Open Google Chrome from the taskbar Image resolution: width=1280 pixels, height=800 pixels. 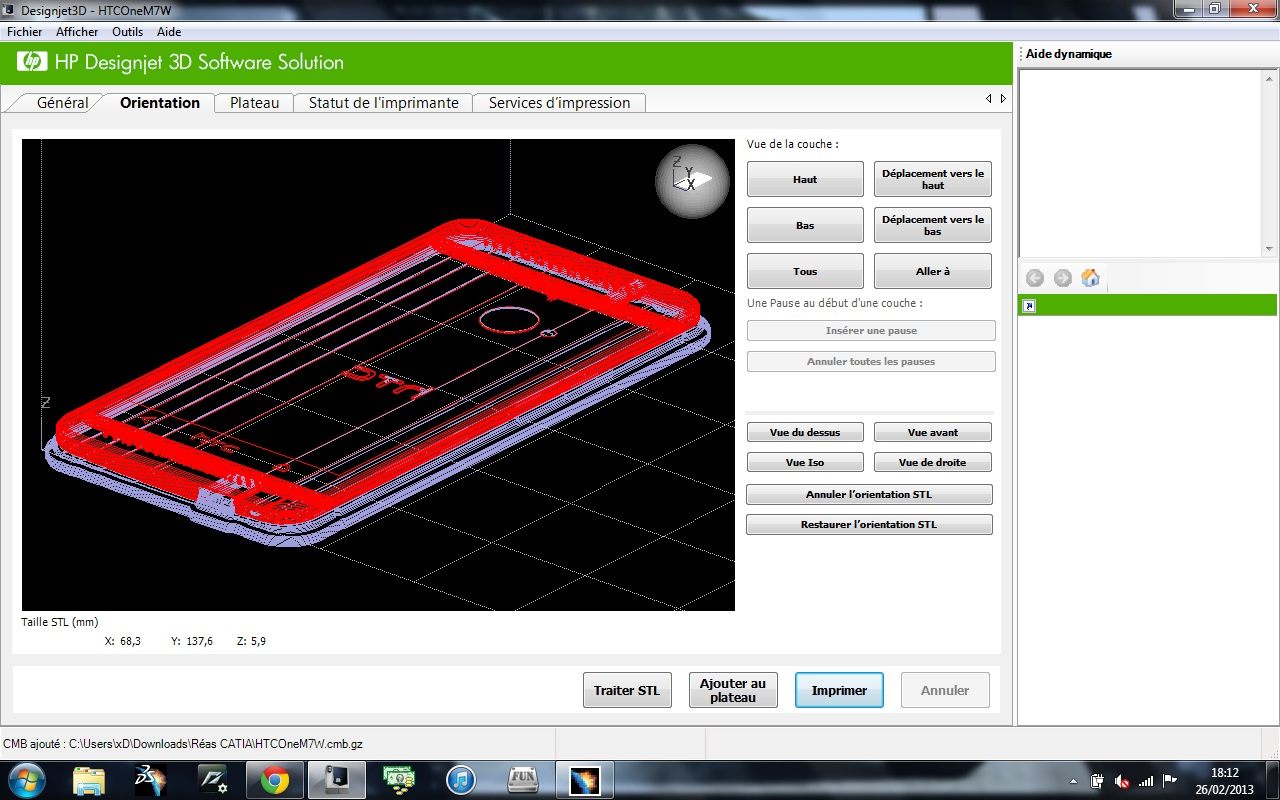(275, 780)
